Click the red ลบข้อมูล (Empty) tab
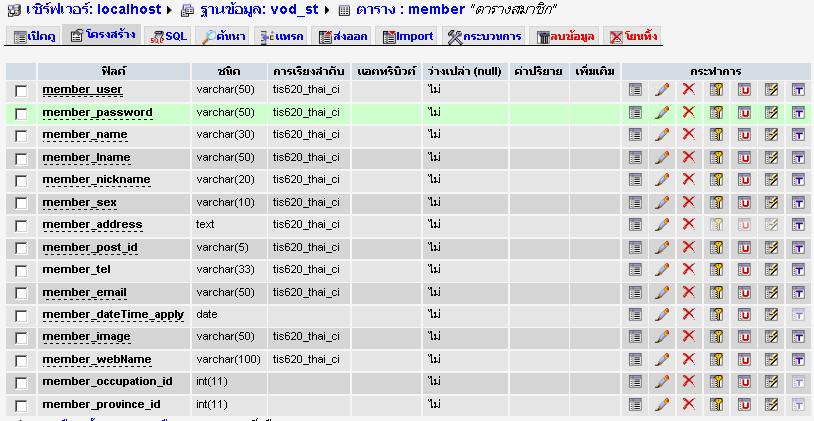 click(x=565, y=36)
